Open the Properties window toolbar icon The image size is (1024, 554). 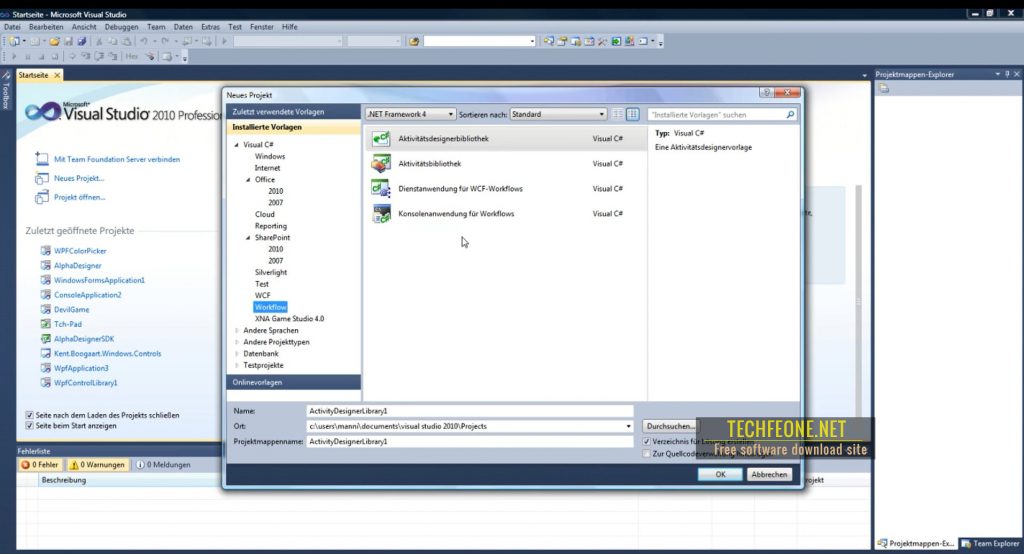(x=562, y=41)
